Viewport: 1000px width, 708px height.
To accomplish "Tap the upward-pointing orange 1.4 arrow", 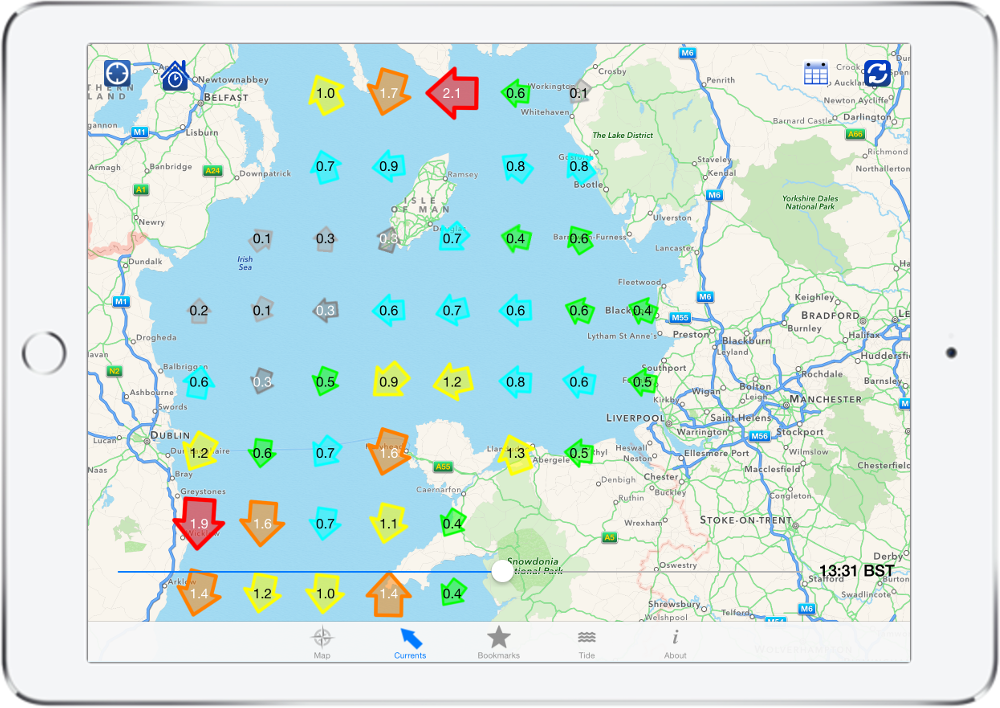I will [x=388, y=593].
